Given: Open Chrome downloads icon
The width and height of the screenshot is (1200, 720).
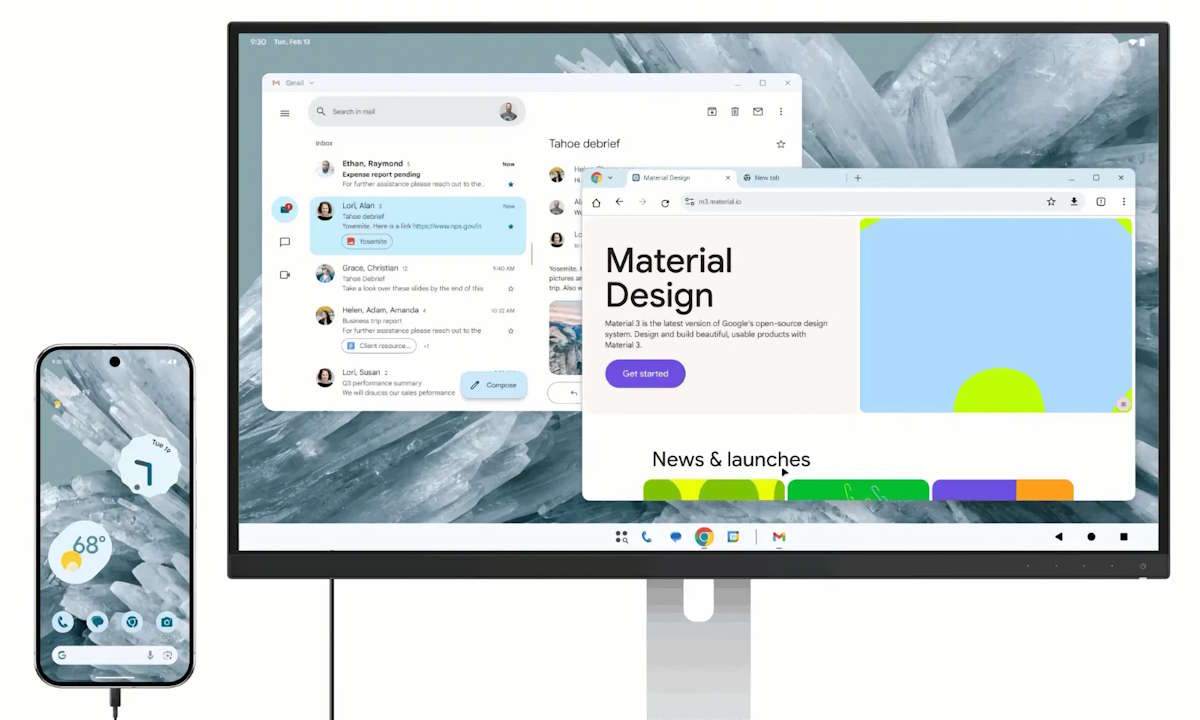Looking at the screenshot, I should [x=1074, y=202].
